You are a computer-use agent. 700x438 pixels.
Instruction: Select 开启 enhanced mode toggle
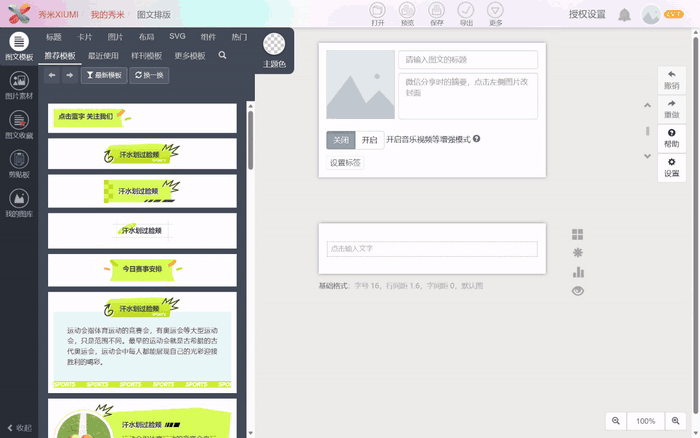coord(370,140)
